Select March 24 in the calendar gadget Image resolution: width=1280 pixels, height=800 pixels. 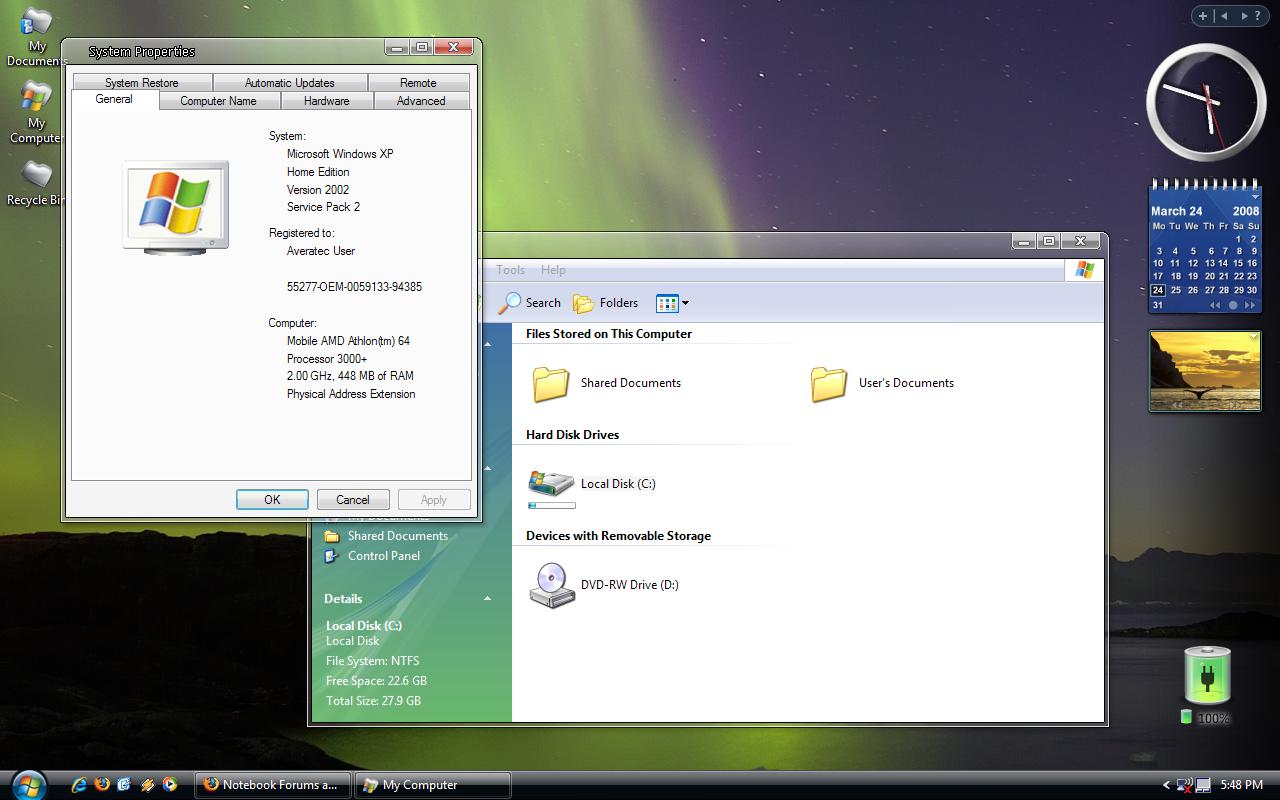tap(1158, 290)
